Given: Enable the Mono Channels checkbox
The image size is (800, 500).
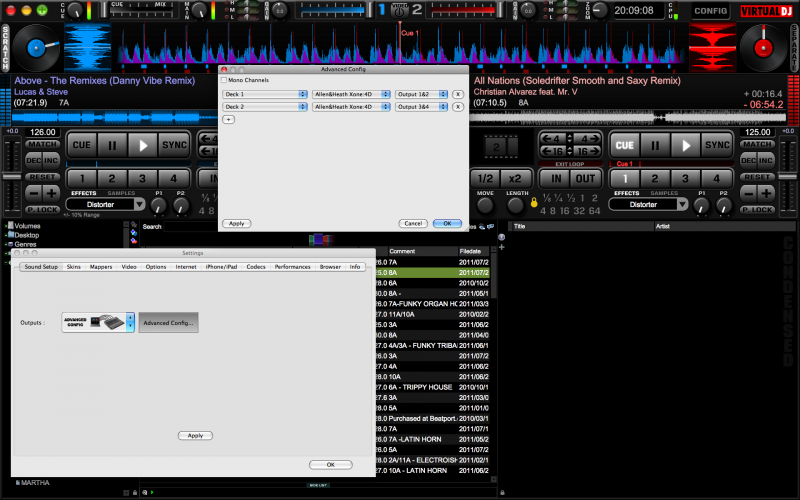Looking at the screenshot, I should pyautogui.click(x=225, y=80).
